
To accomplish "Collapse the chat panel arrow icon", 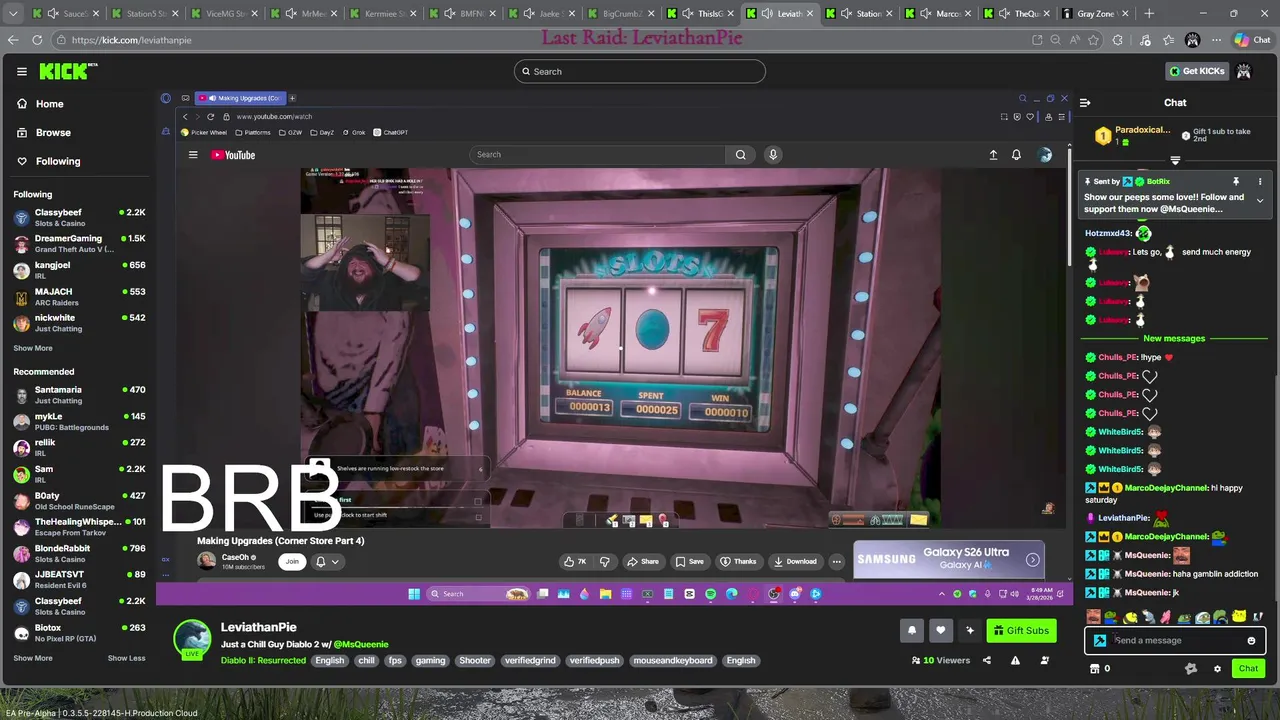I will (1085, 102).
